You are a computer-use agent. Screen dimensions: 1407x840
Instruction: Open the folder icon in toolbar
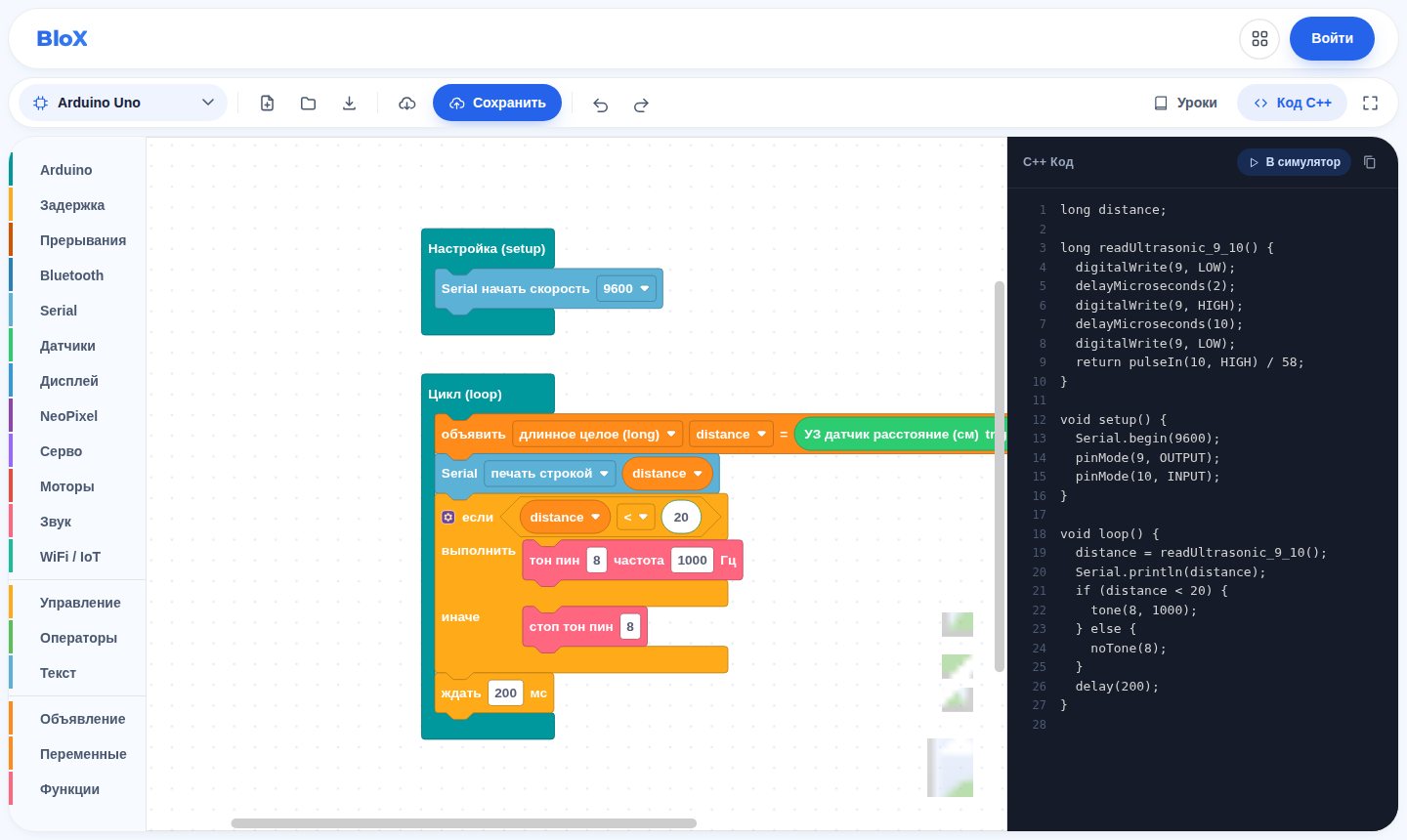[308, 103]
